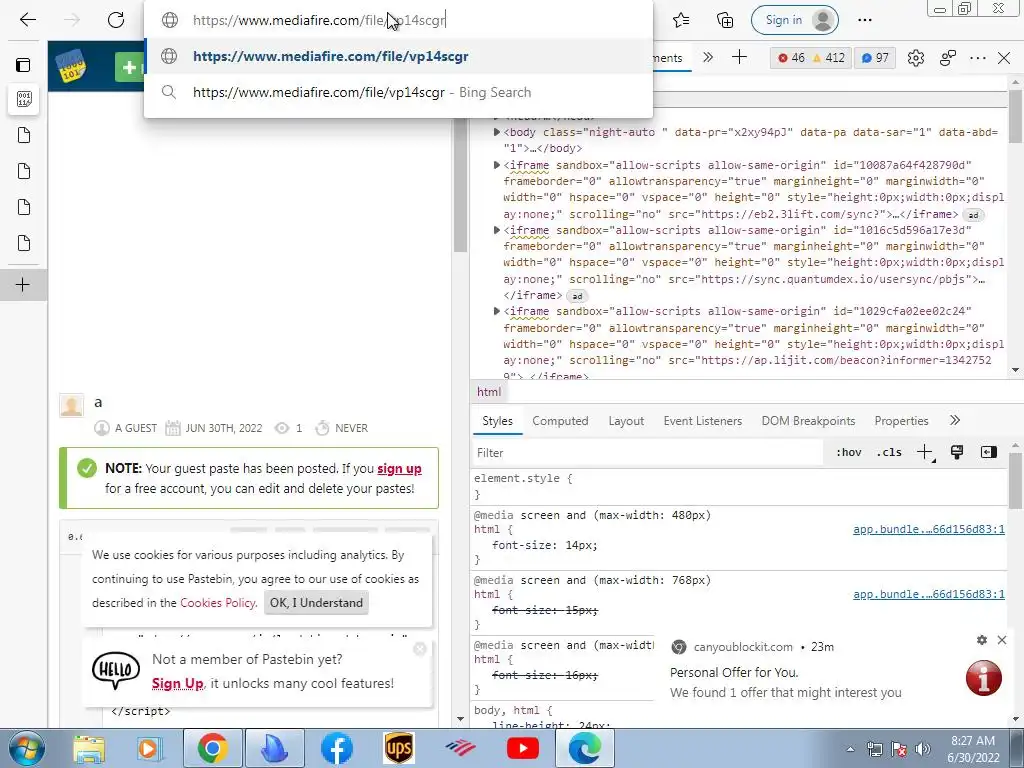Click OK, I Understand button
Screen dimensions: 1024x768
(x=317, y=603)
